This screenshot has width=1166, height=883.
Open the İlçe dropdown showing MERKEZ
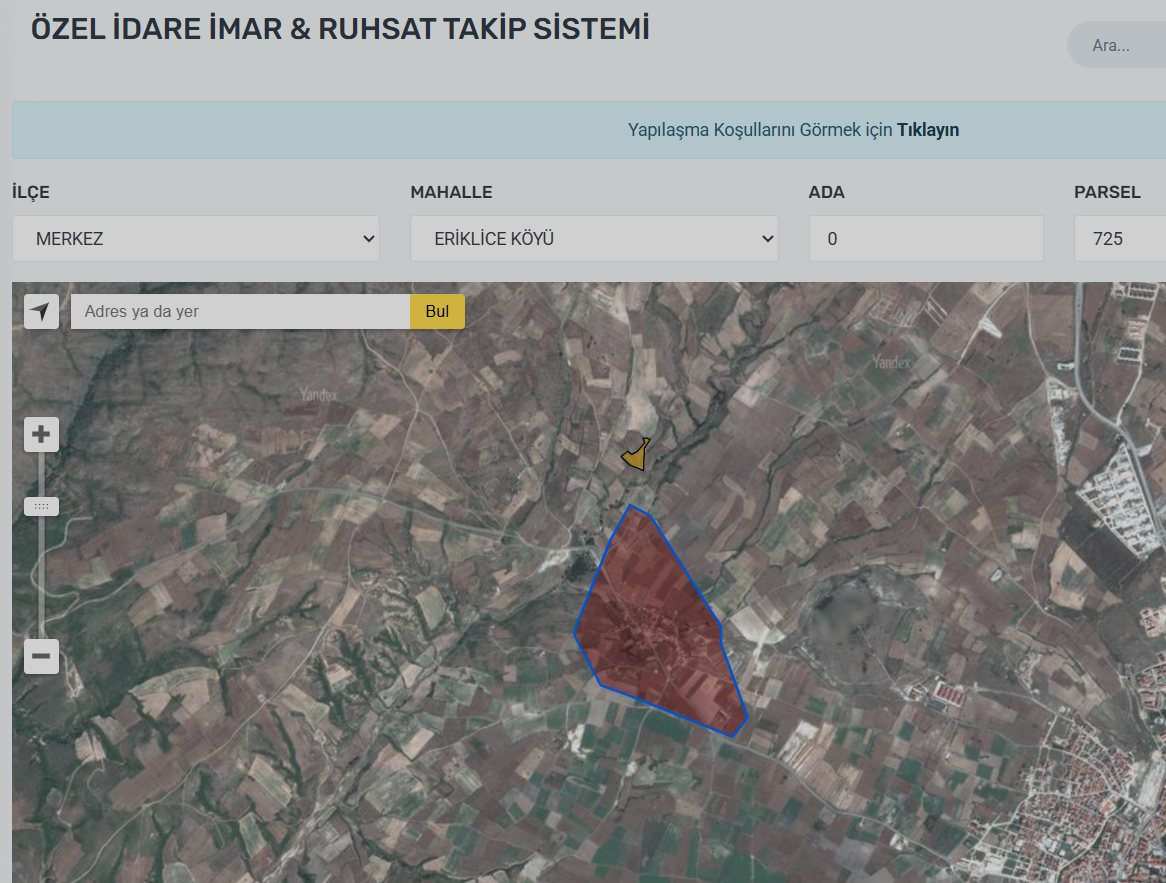(196, 239)
